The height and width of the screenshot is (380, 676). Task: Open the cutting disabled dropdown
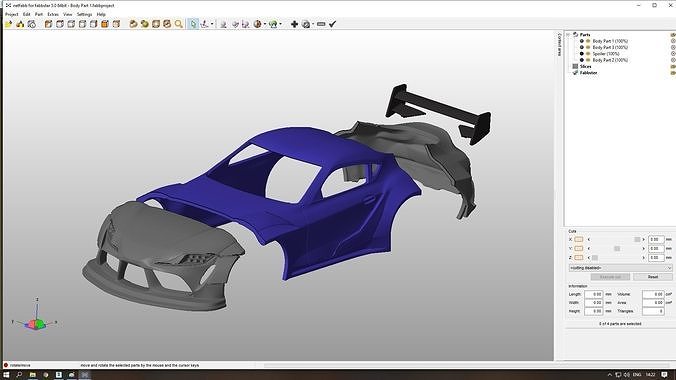click(620, 268)
